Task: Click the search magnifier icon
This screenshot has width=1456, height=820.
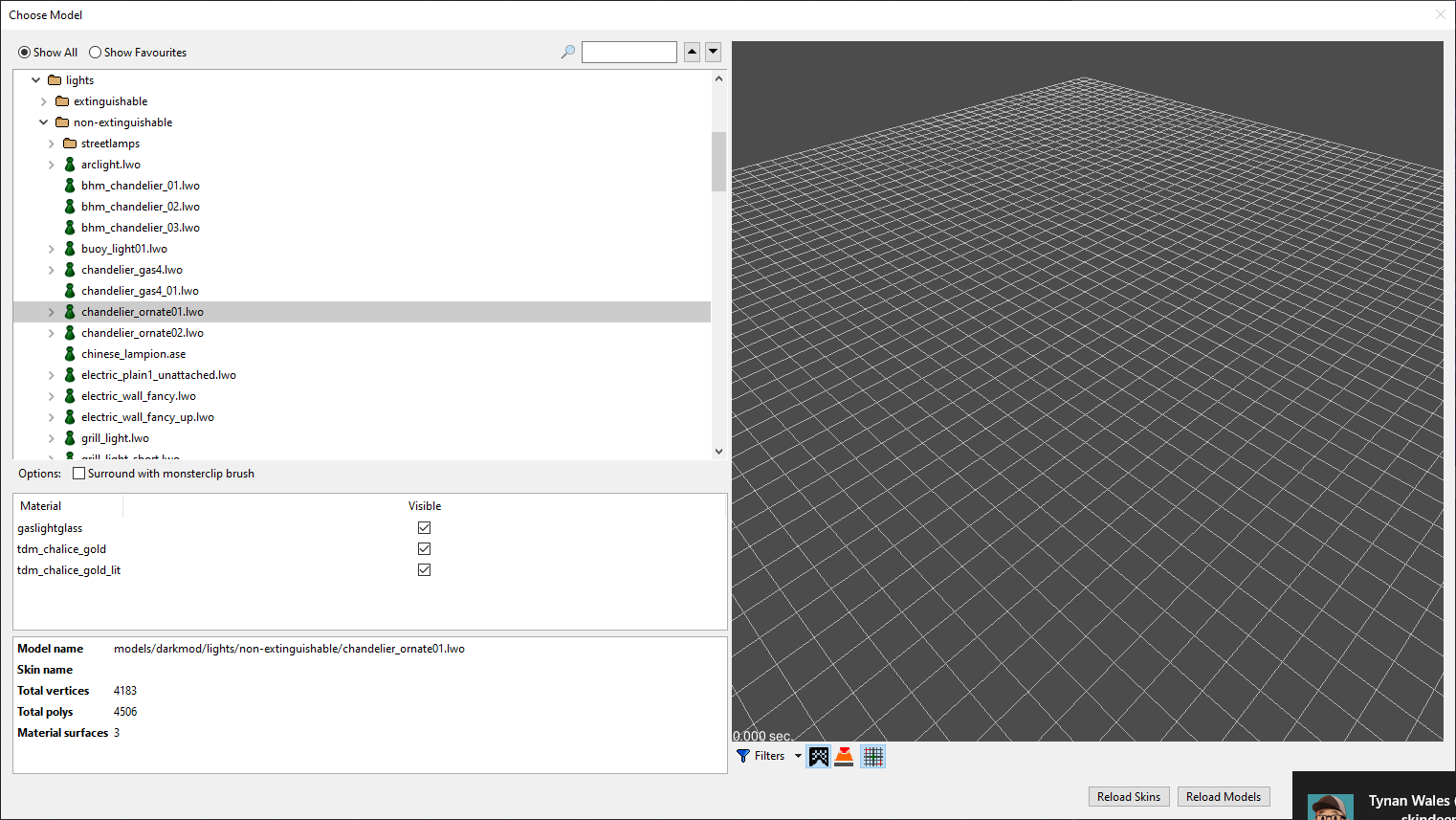Action: tap(567, 52)
